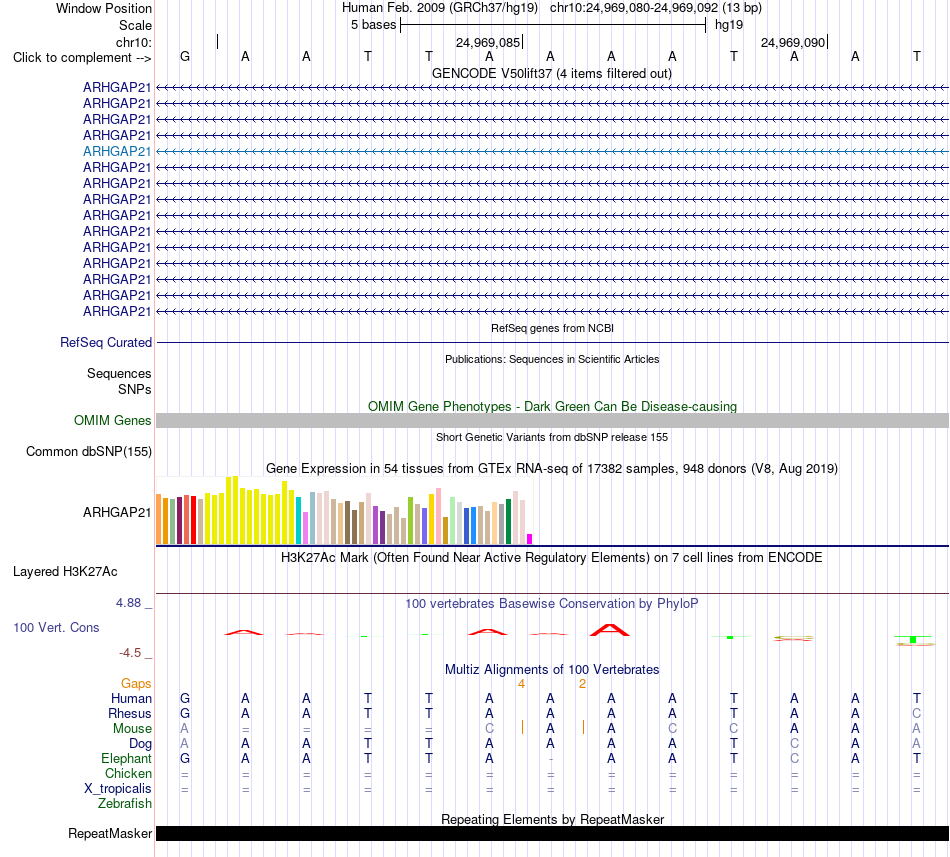Open "Short Genetic Variants from dbSNP release 155" title
The height and width of the screenshot is (857, 950).
552,437
